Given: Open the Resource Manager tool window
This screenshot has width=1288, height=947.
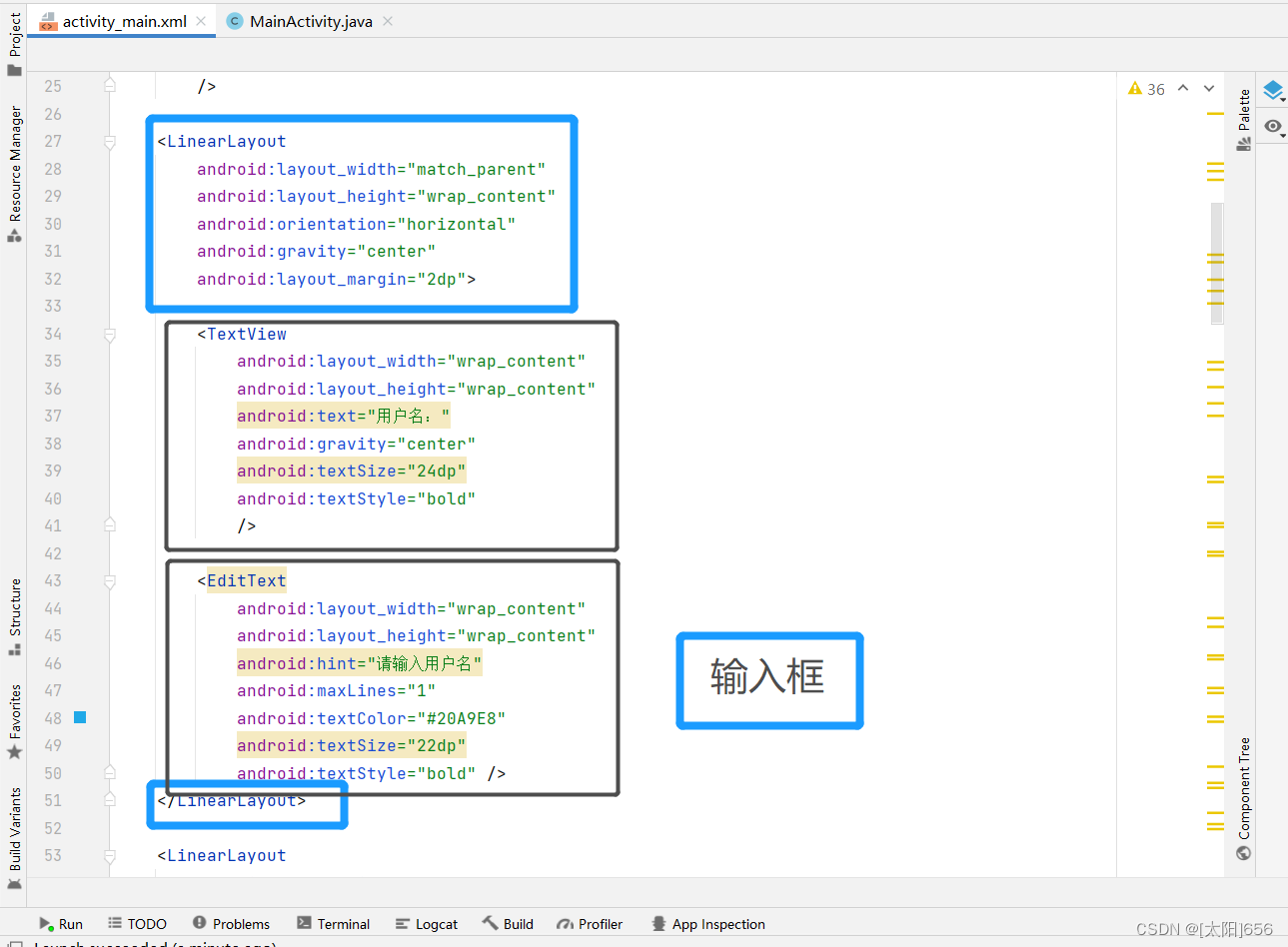Looking at the screenshot, I should 14,174.
